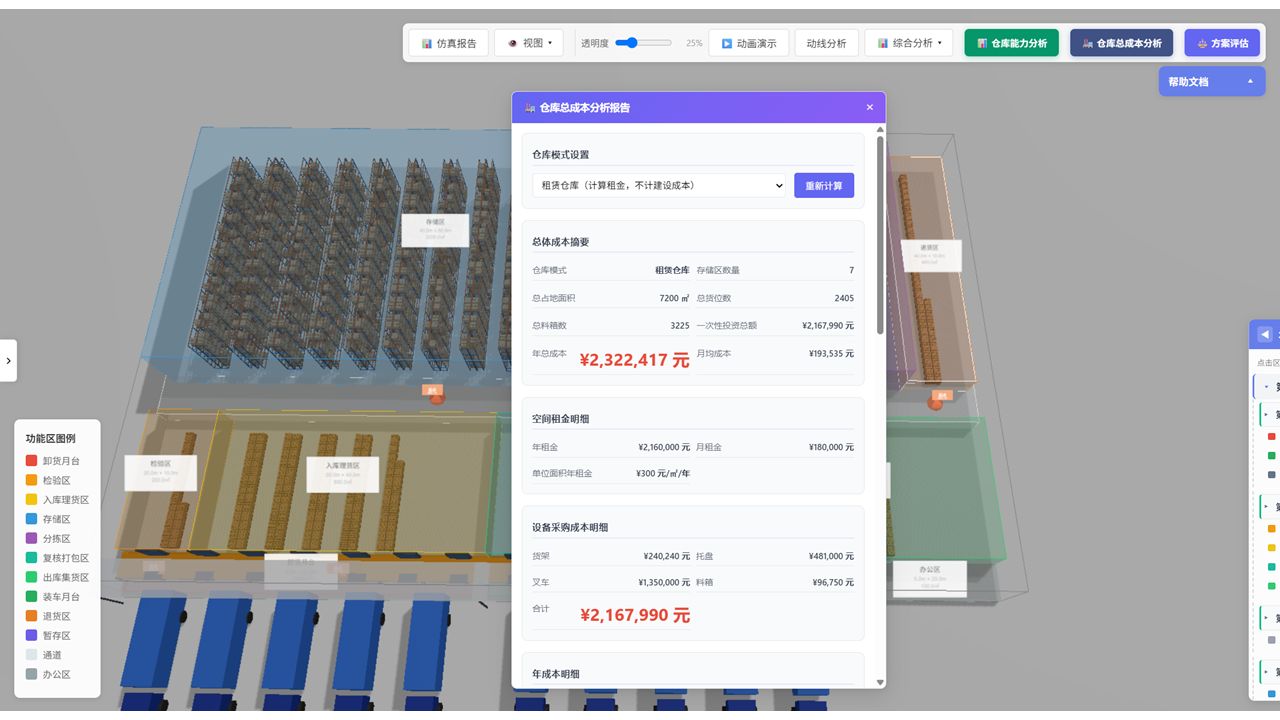Click the 动线分析 toolbar item
The height and width of the screenshot is (720, 1280).
[x=826, y=43]
